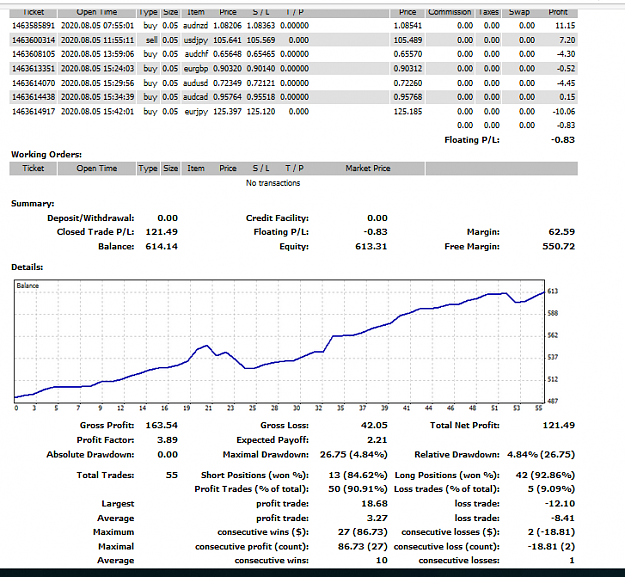Click the consecutive wins value 27 (86.73)
The width and height of the screenshot is (625, 577).
tap(363, 532)
